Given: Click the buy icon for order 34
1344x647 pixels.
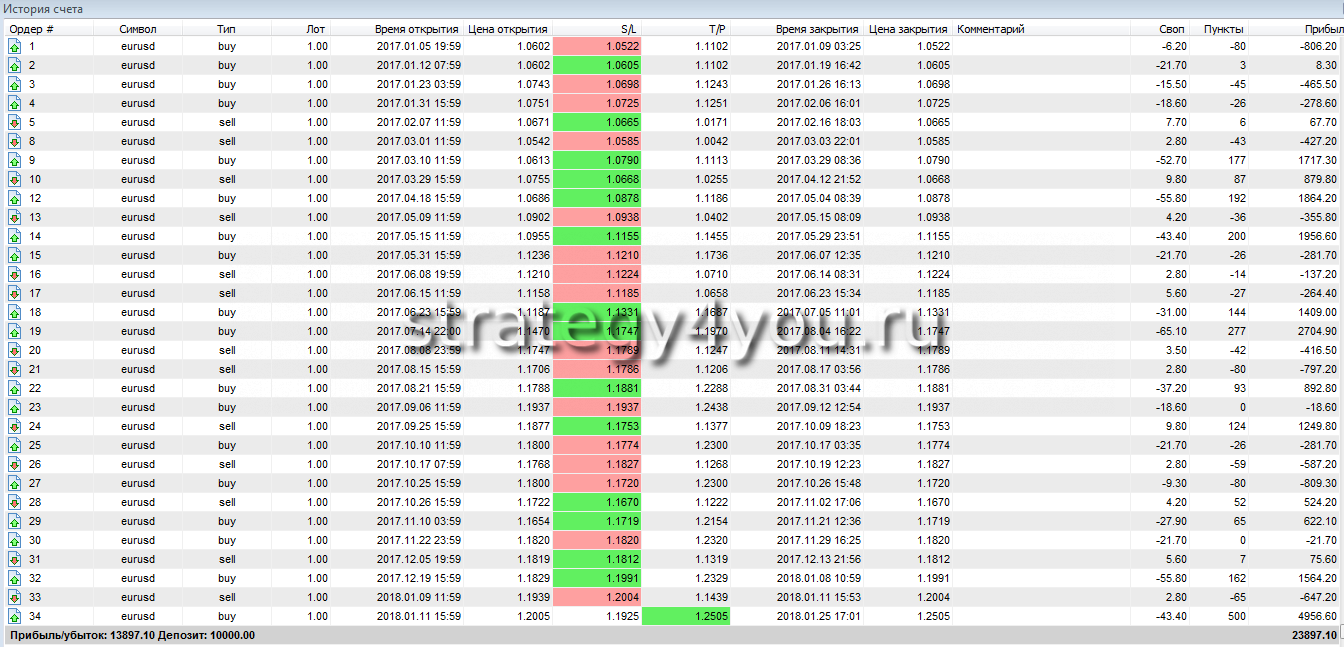Looking at the screenshot, I should coord(15,616).
